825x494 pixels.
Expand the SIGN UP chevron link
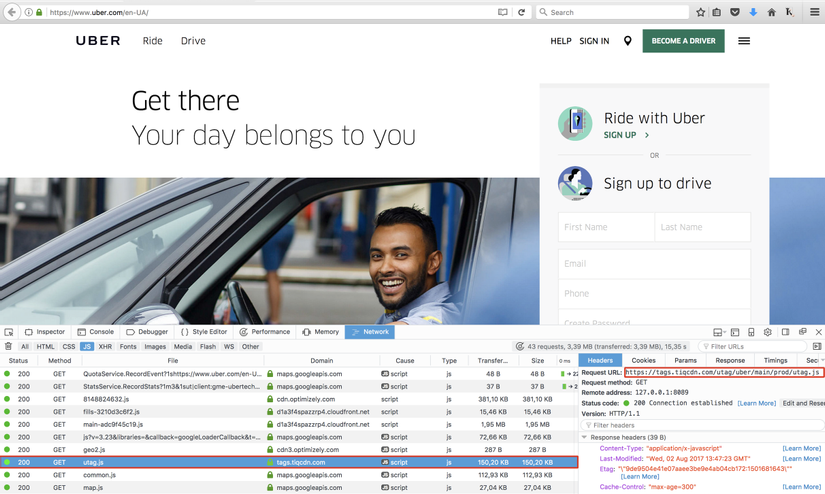point(647,135)
